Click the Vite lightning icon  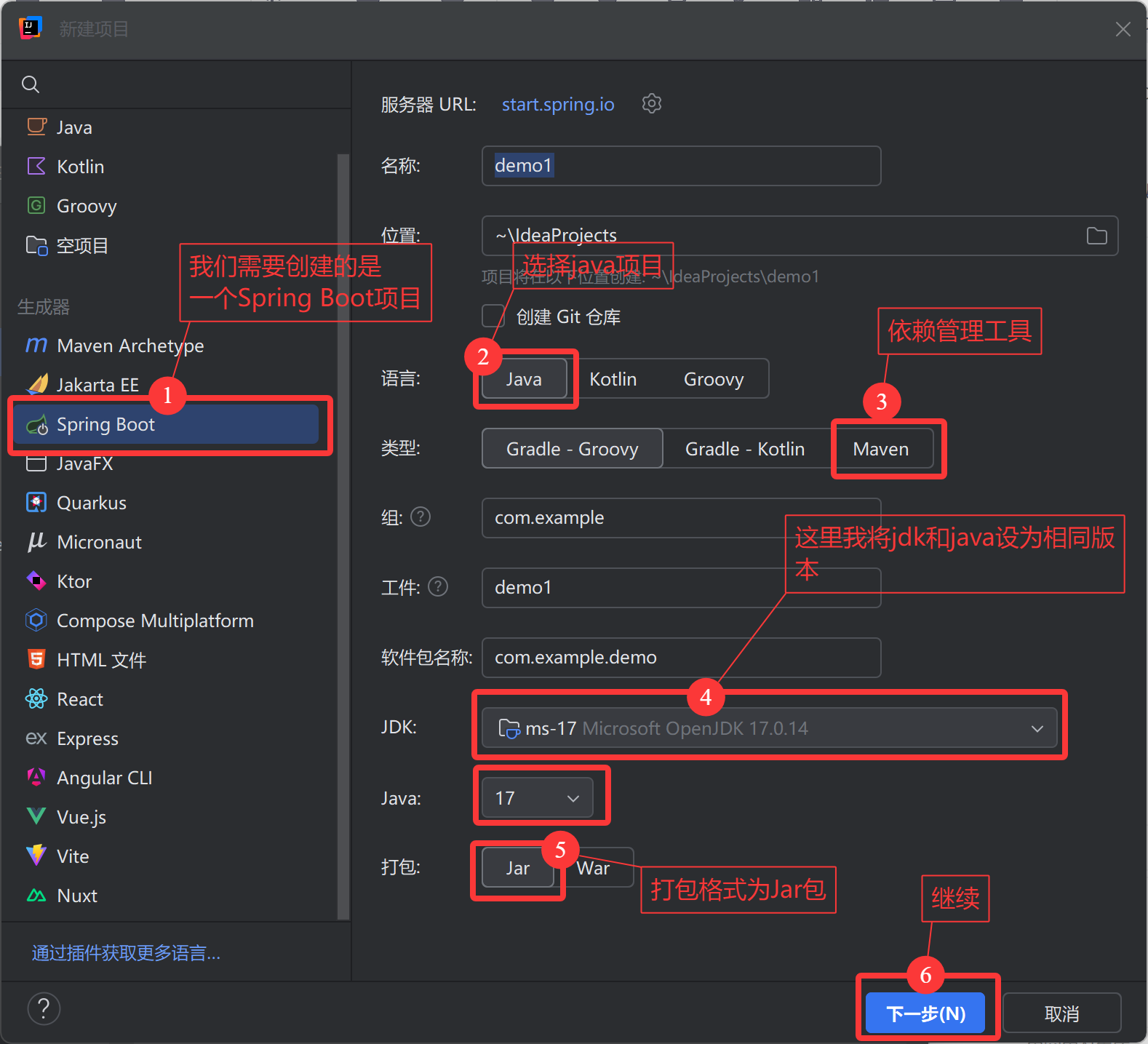pyautogui.click(x=36, y=856)
